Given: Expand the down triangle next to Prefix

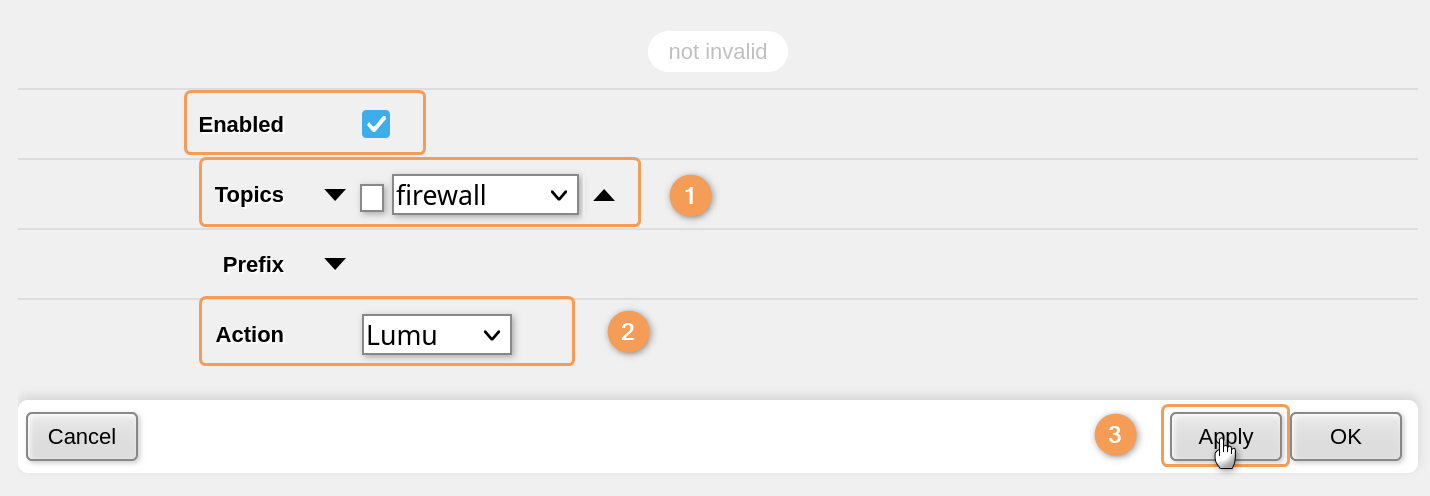Looking at the screenshot, I should (x=335, y=264).
